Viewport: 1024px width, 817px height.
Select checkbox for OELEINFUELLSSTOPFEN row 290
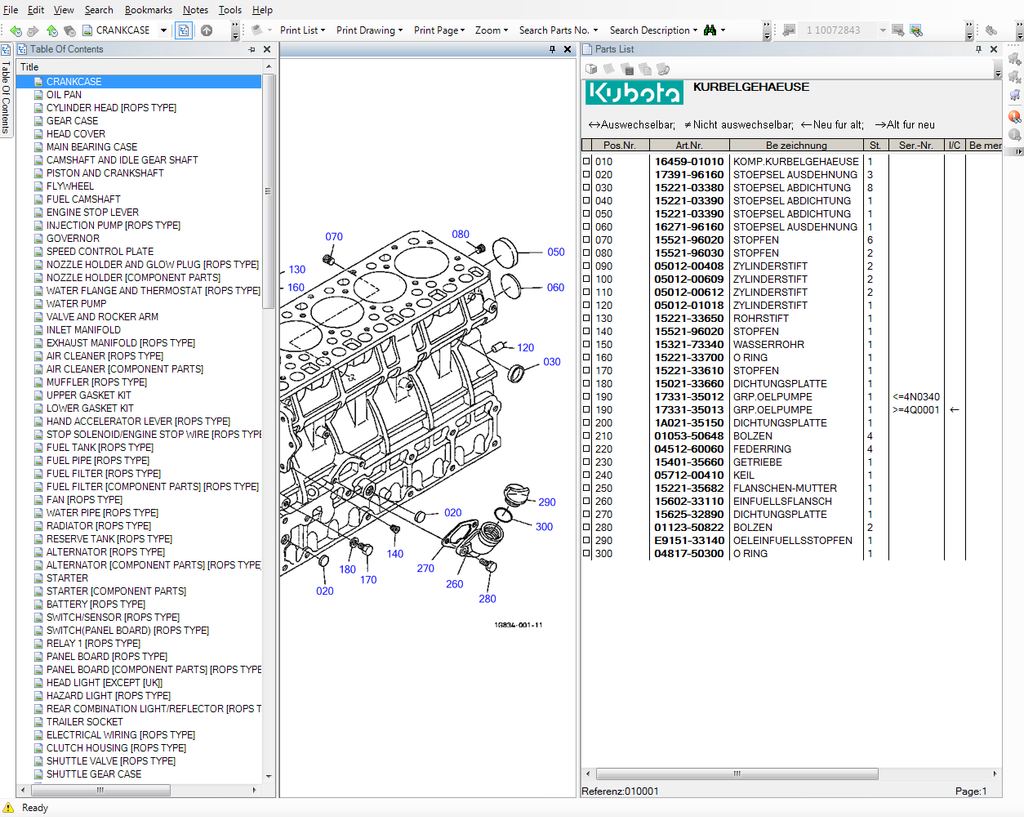(587, 540)
